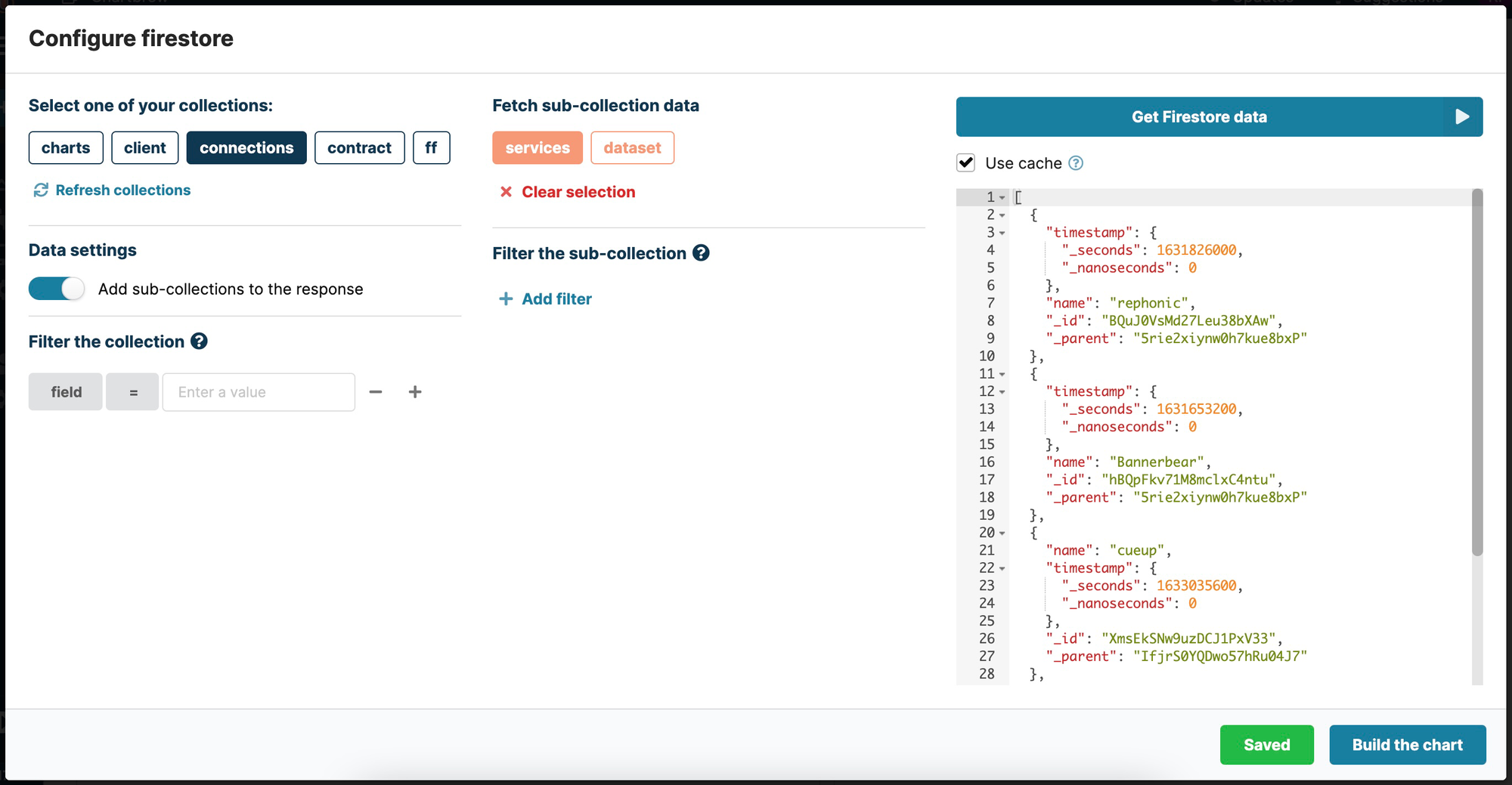Click the Build the chart button
The width and height of the screenshot is (1512, 785).
pyautogui.click(x=1407, y=745)
